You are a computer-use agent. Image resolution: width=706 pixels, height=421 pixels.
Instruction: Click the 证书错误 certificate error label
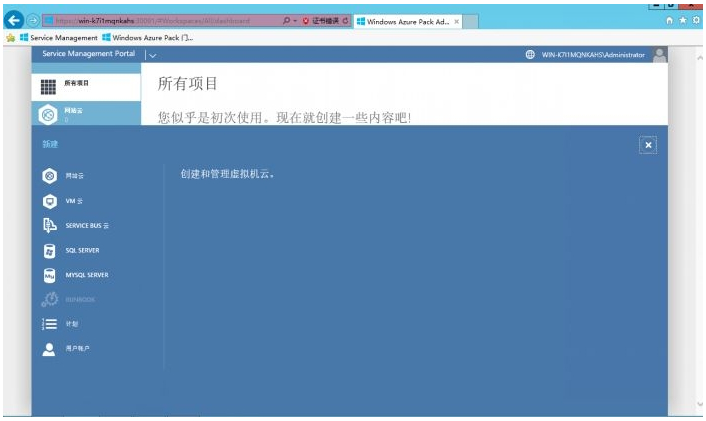(x=326, y=21)
